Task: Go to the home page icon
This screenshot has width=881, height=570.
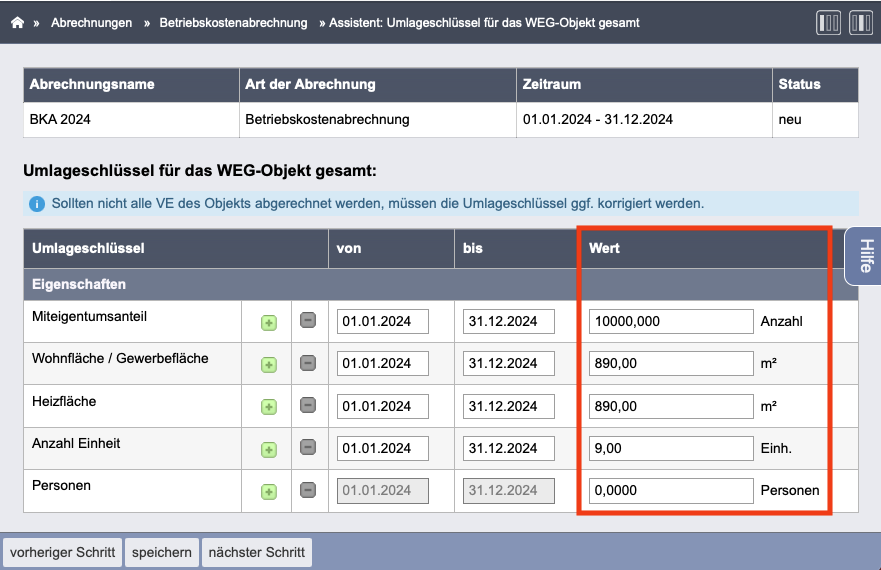Action: (x=17, y=22)
